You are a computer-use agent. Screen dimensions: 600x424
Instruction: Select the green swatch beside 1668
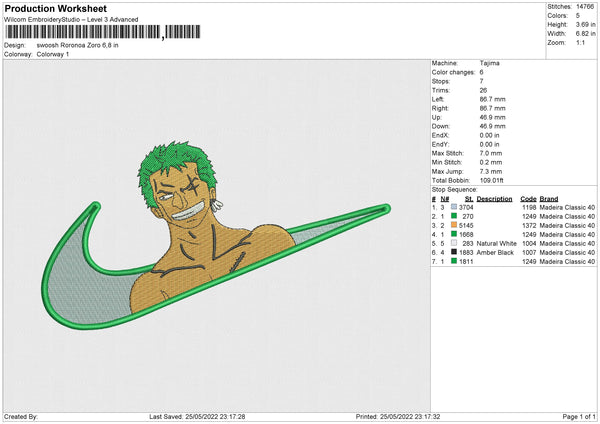click(454, 234)
